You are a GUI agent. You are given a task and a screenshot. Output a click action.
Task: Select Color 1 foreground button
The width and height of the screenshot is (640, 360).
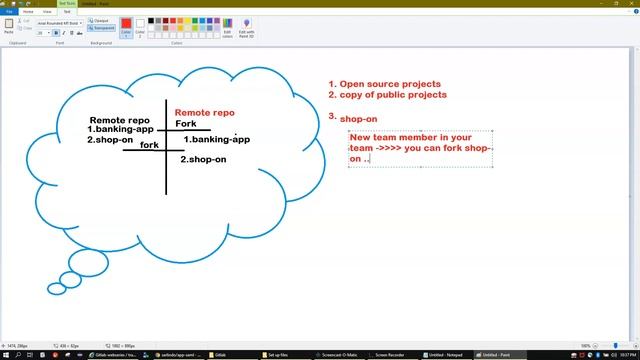coord(126,28)
